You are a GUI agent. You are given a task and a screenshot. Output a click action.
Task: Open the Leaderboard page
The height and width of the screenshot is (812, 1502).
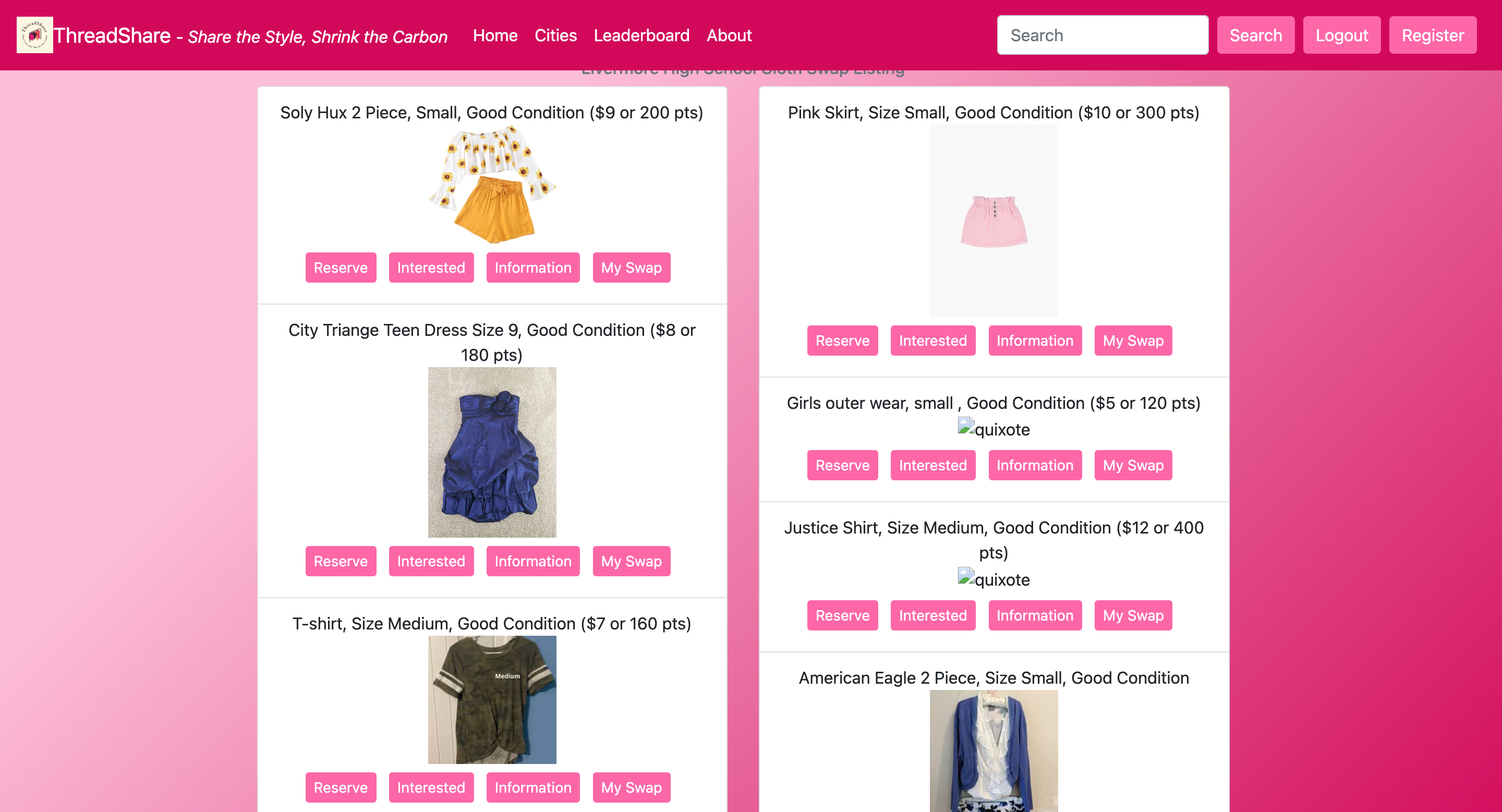tap(641, 35)
